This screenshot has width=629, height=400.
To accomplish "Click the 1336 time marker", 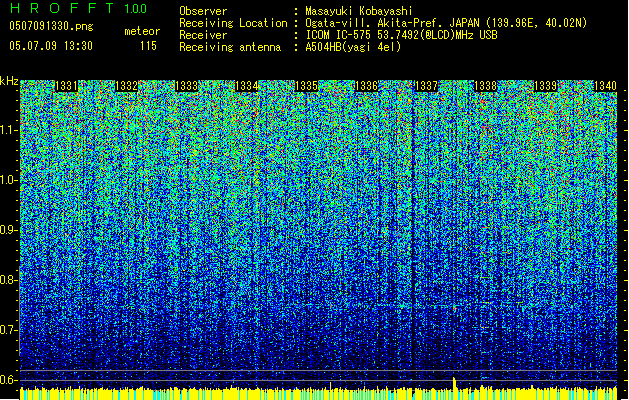I will (366, 86).
